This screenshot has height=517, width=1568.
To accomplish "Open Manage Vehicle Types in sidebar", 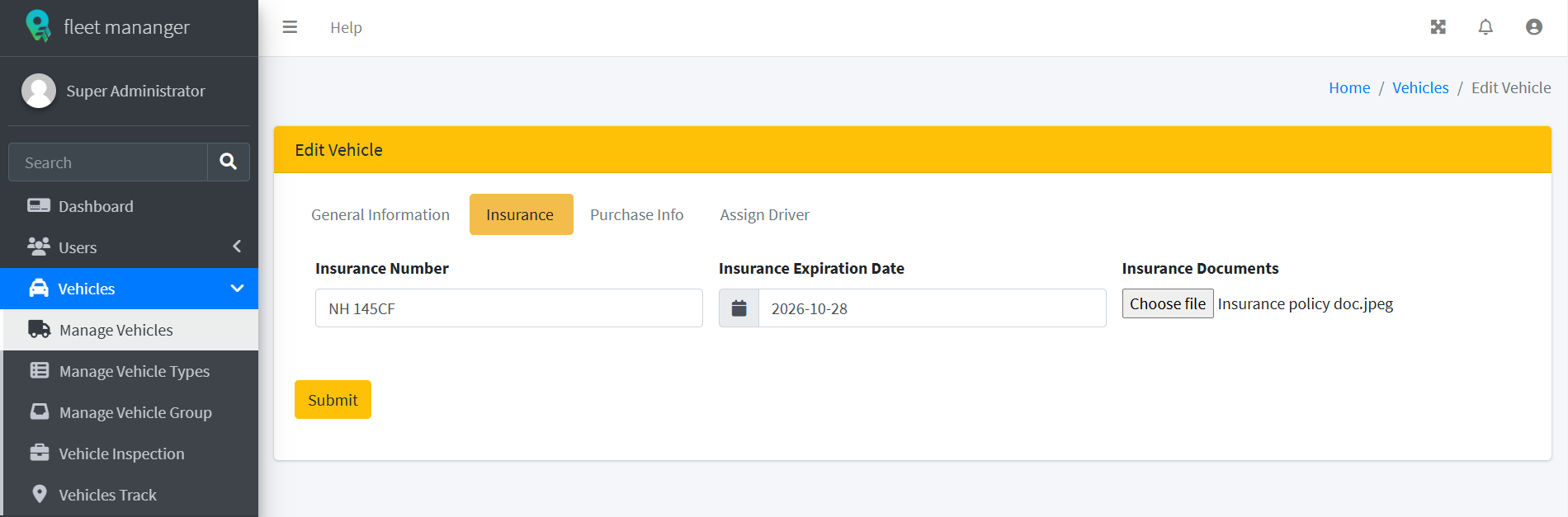I will click(x=134, y=371).
